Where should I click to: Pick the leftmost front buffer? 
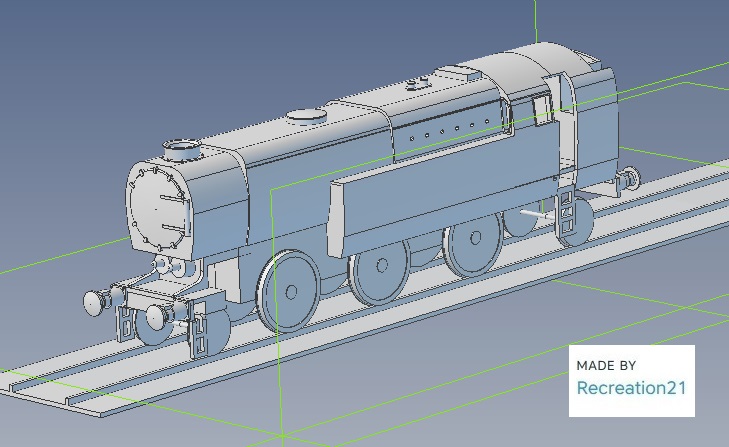96,301
